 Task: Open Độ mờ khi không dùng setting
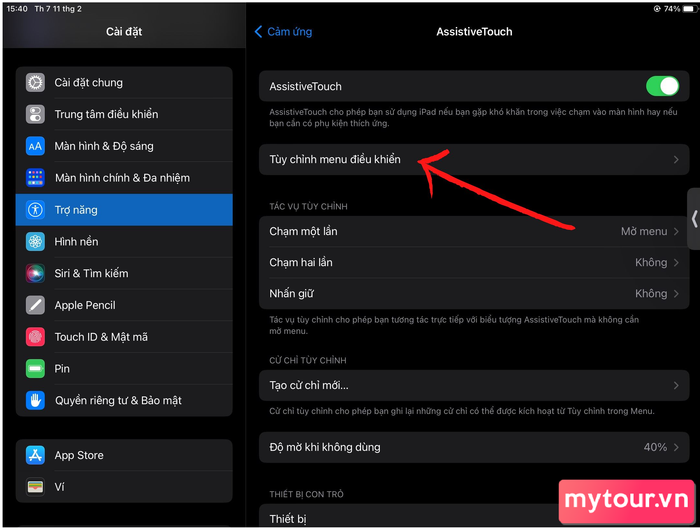tap(474, 447)
